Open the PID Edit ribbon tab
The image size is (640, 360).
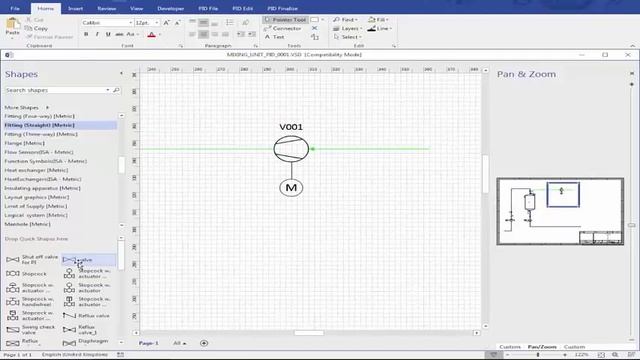point(242,8)
